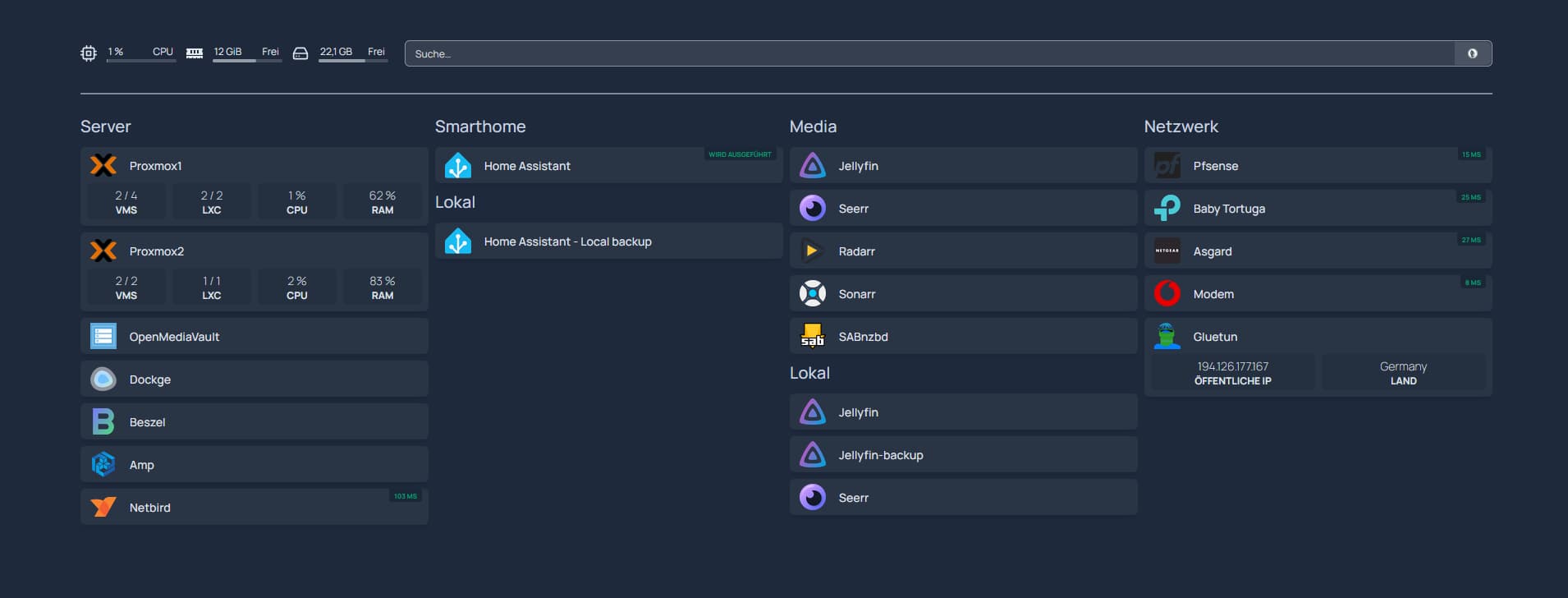Screen dimensions: 1568x598
Task: Click the Asgard Netgear icon
Action: 1167,251
